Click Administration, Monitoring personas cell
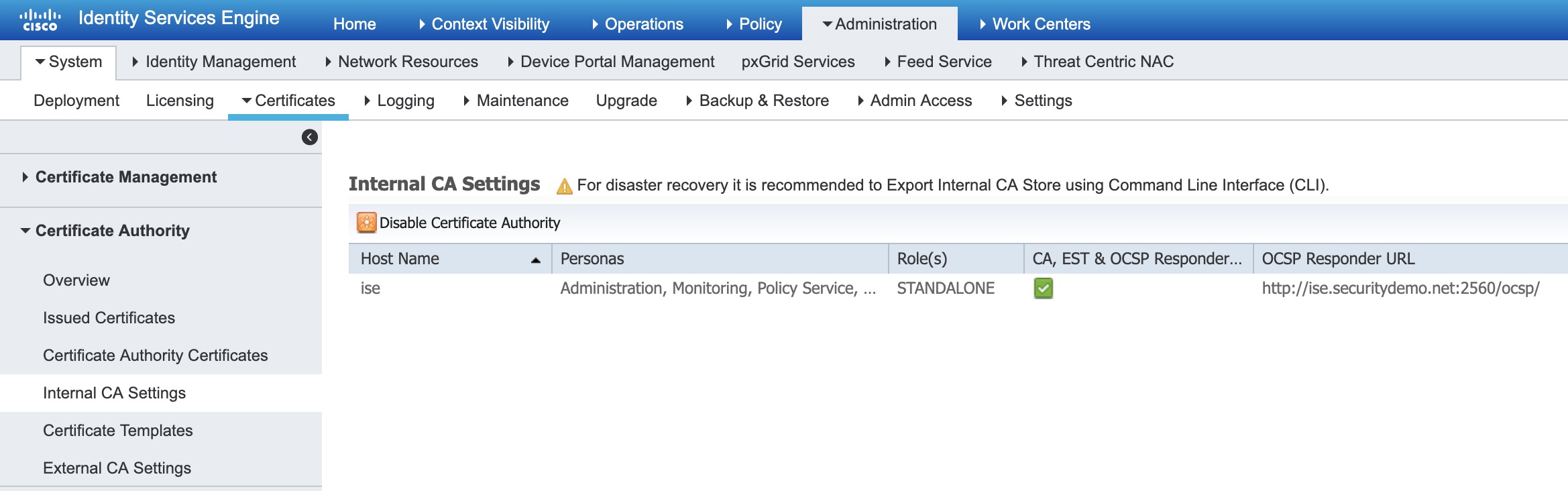The image size is (1568, 491). point(718,288)
